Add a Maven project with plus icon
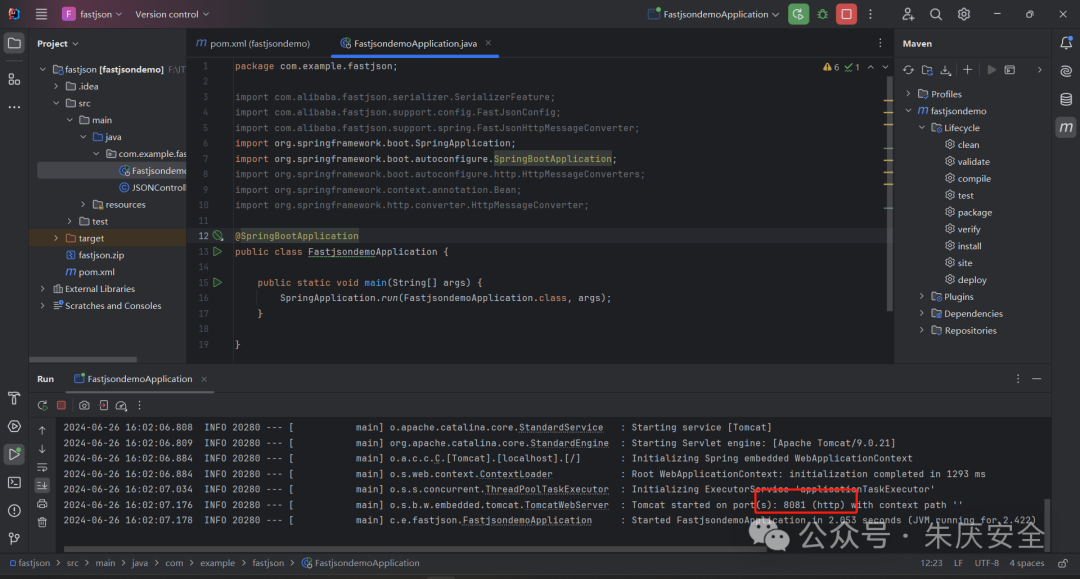Image resolution: width=1080 pixels, height=579 pixels. click(967, 70)
